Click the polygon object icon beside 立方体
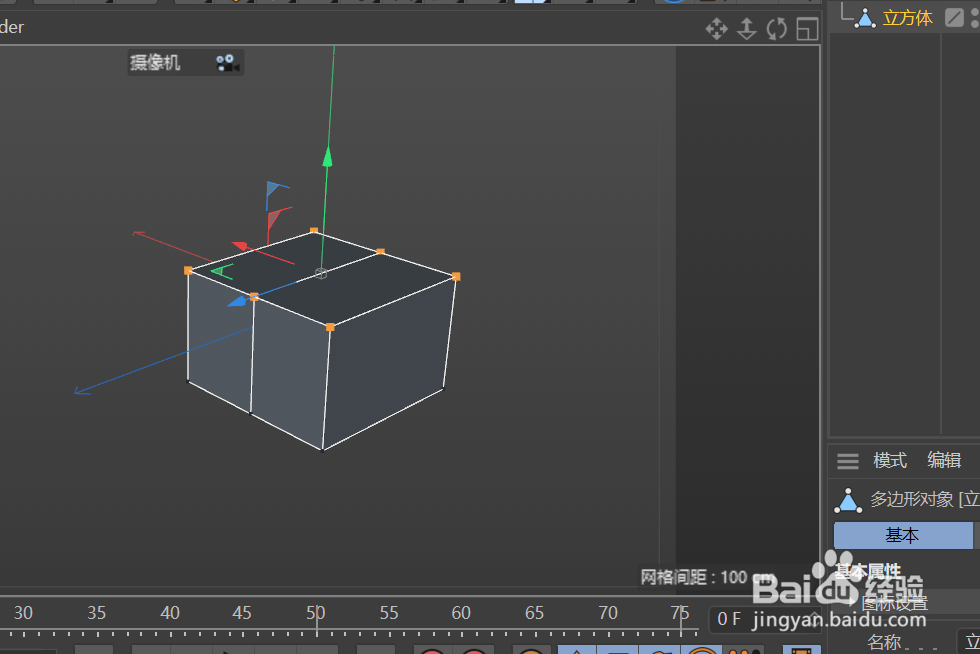Viewport: 980px width, 654px height. click(x=864, y=17)
